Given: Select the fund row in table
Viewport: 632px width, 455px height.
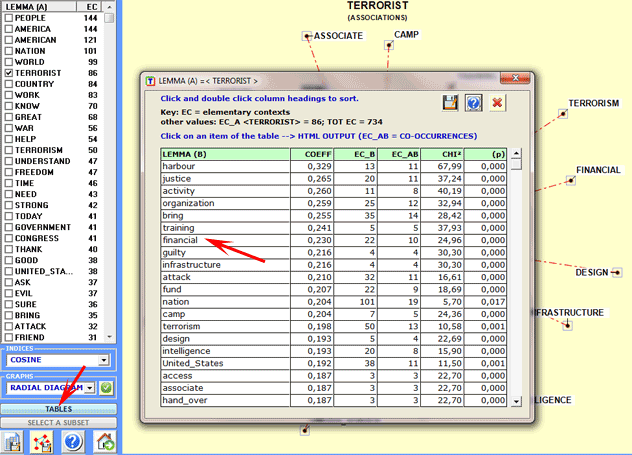Looking at the screenshot, I should tap(334, 289).
